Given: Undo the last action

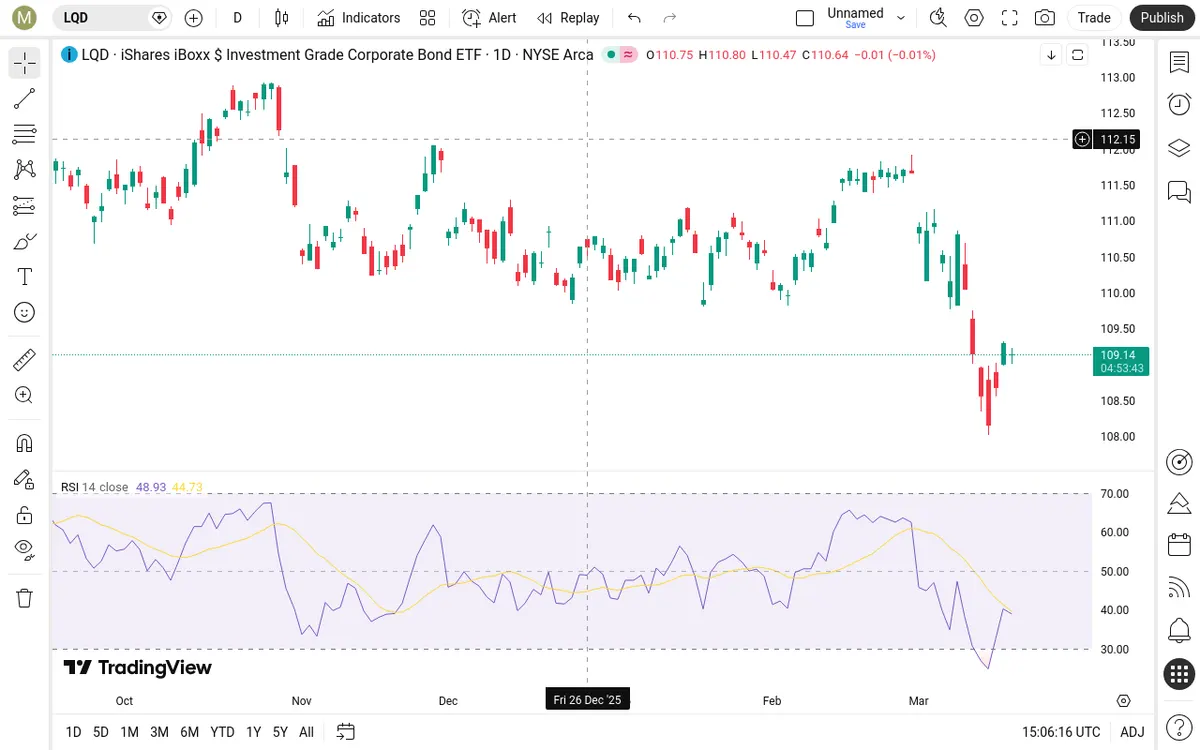Looking at the screenshot, I should click(x=634, y=17).
